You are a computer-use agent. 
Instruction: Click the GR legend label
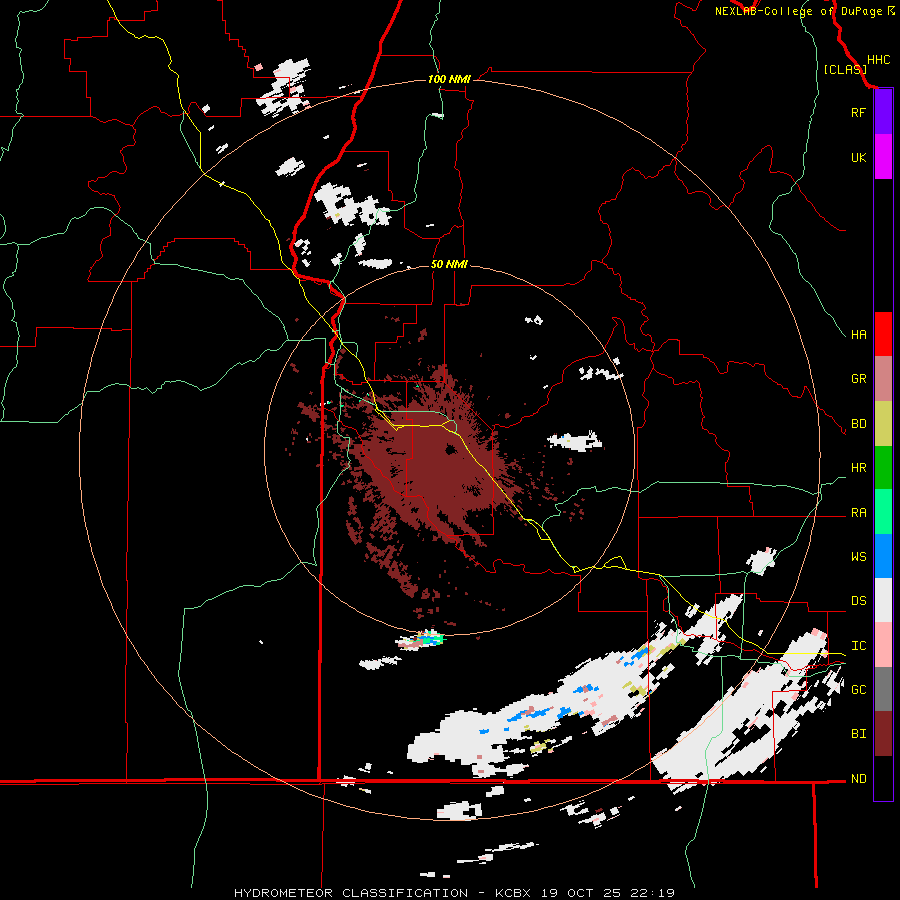click(x=858, y=379)
